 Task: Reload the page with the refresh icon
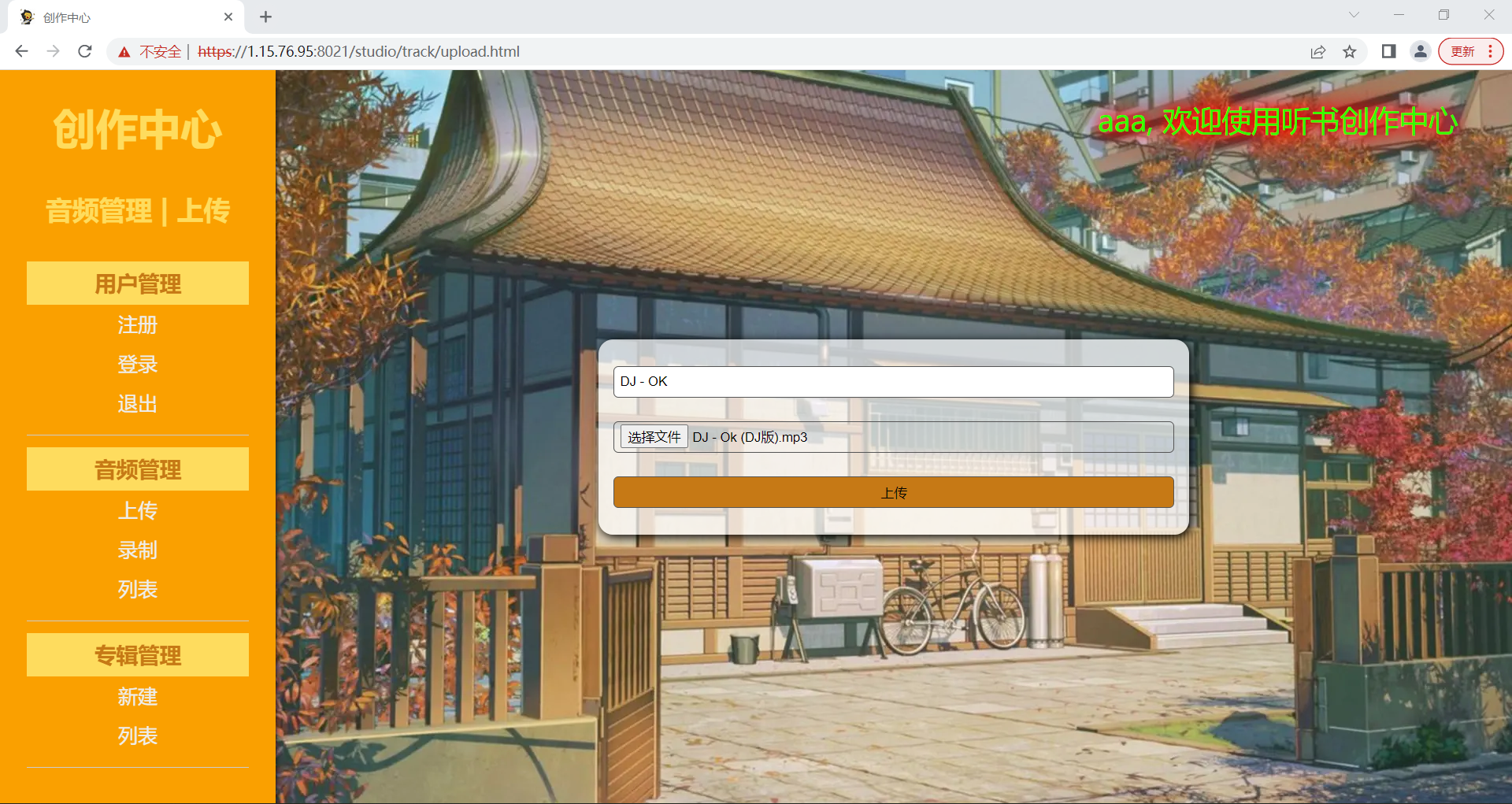85,51
